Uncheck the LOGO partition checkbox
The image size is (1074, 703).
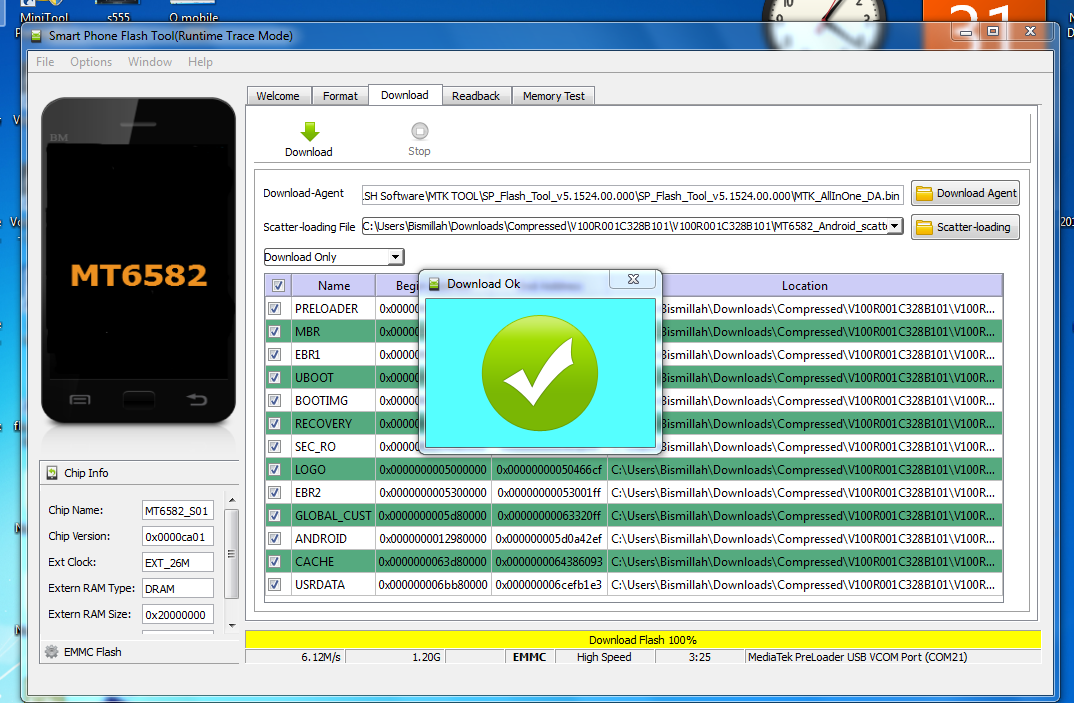(x=275, y=469)
